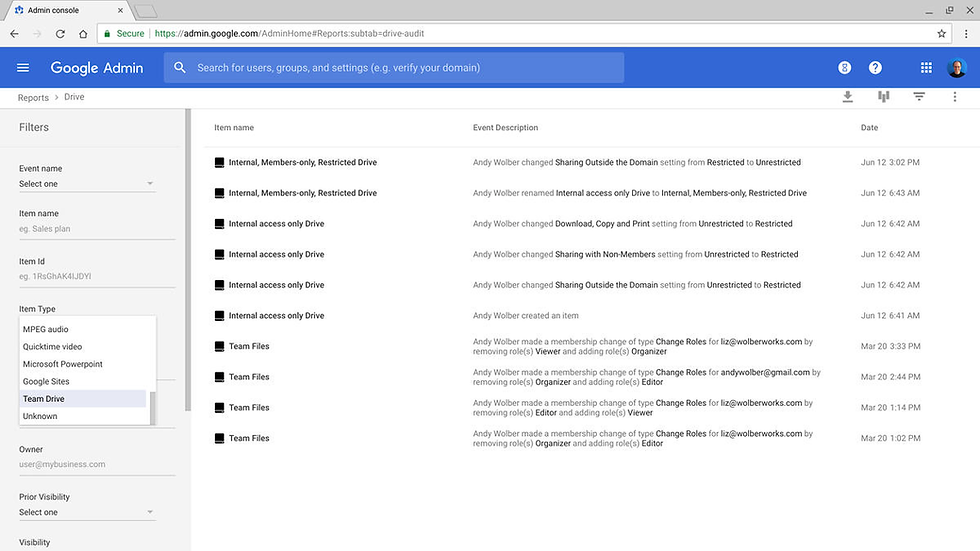The image size is (980, 551).
Task: Select Team Drive item type
Action: click(82, 399)
